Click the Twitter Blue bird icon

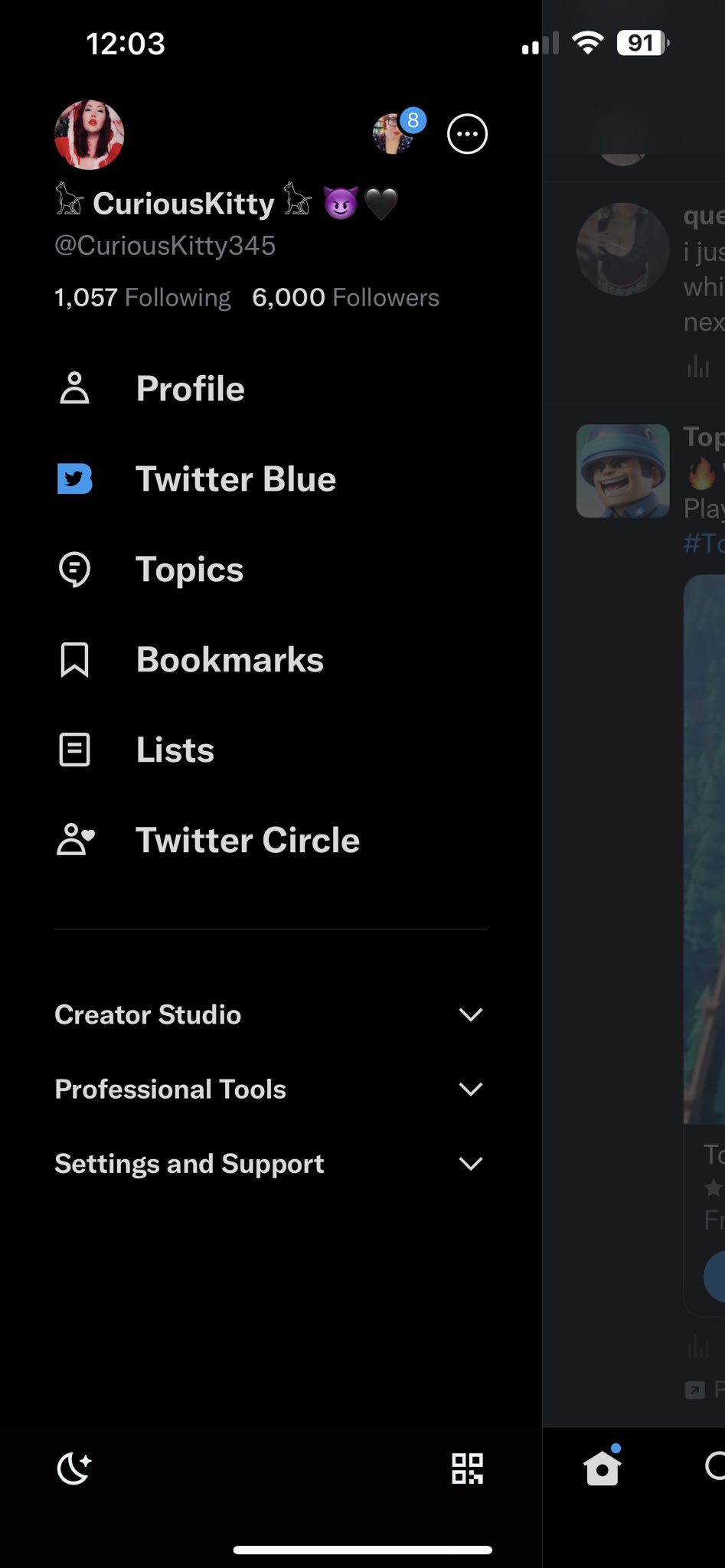[74, 479]
